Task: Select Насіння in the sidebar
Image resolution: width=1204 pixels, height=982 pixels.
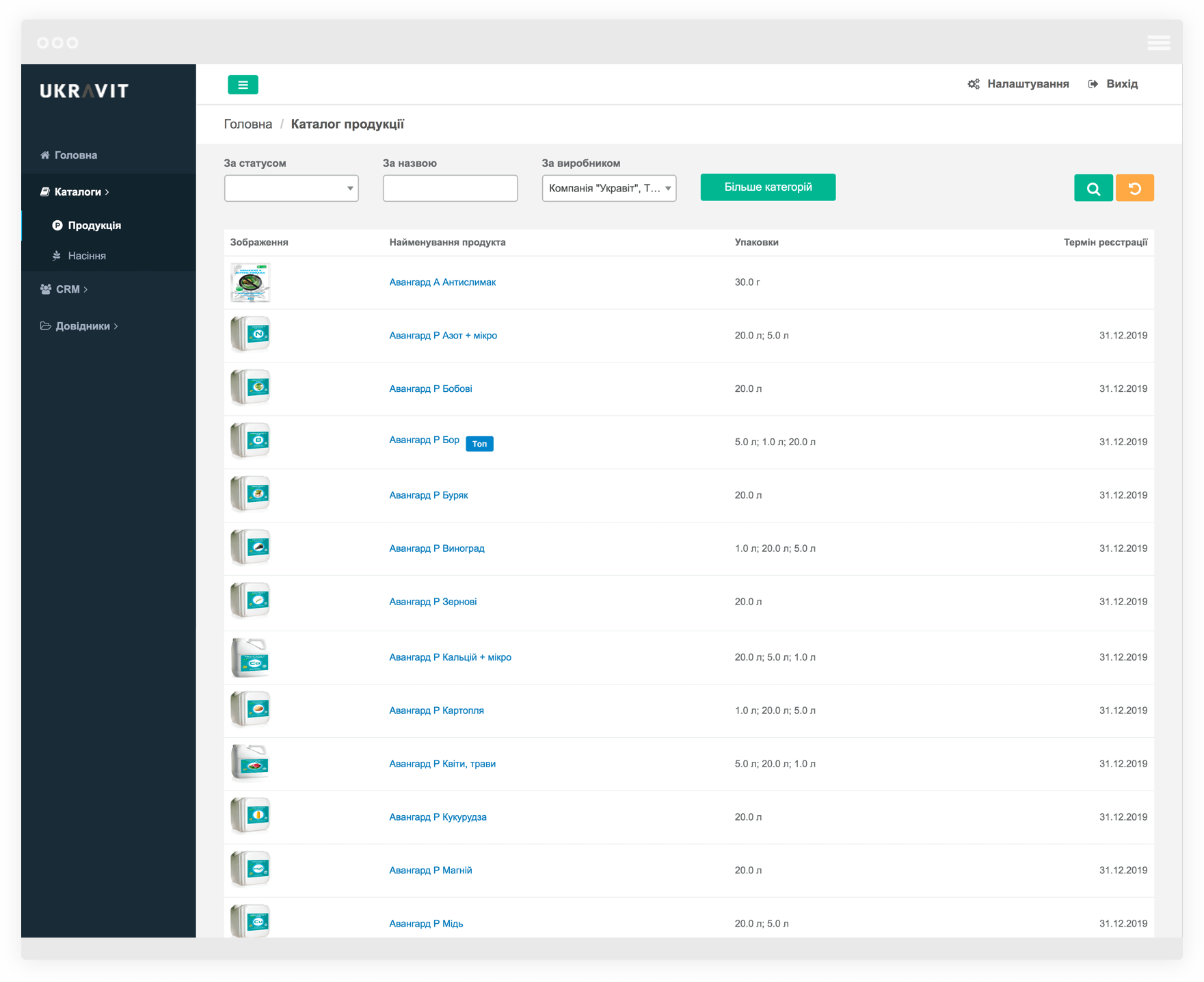Action: [87, 256]
